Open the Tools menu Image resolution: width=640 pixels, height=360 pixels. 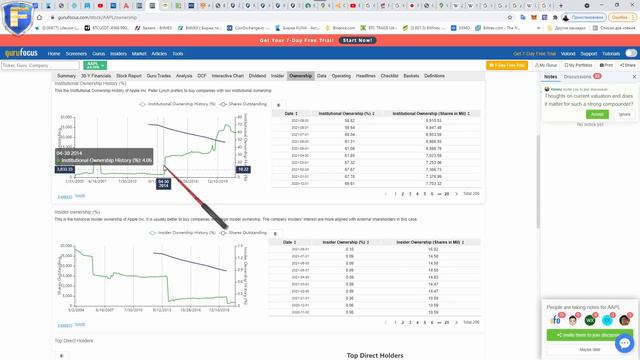tap(178, 53)
